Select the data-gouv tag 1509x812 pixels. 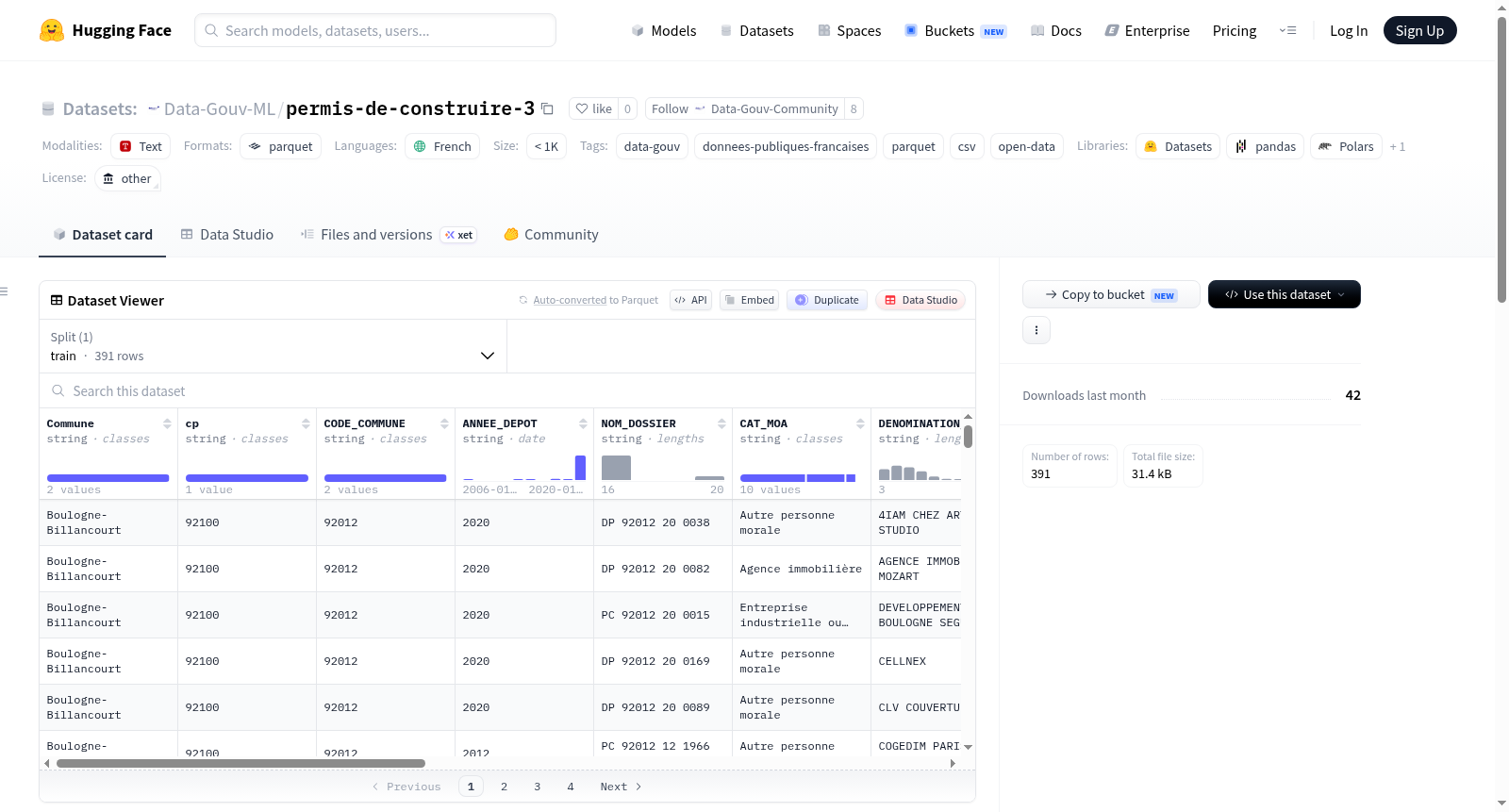(652, 146)
